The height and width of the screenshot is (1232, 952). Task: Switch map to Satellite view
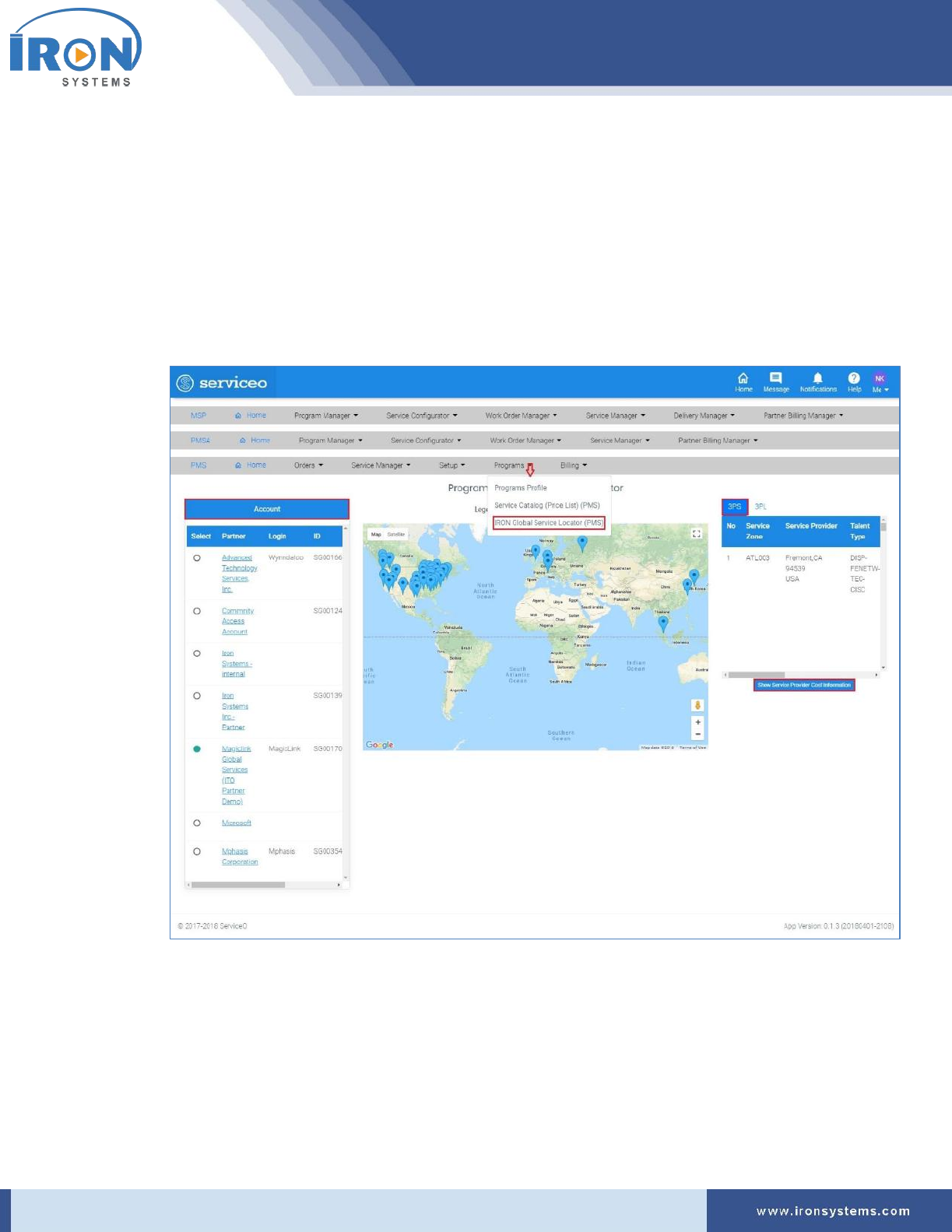click(x=396, y=535)
